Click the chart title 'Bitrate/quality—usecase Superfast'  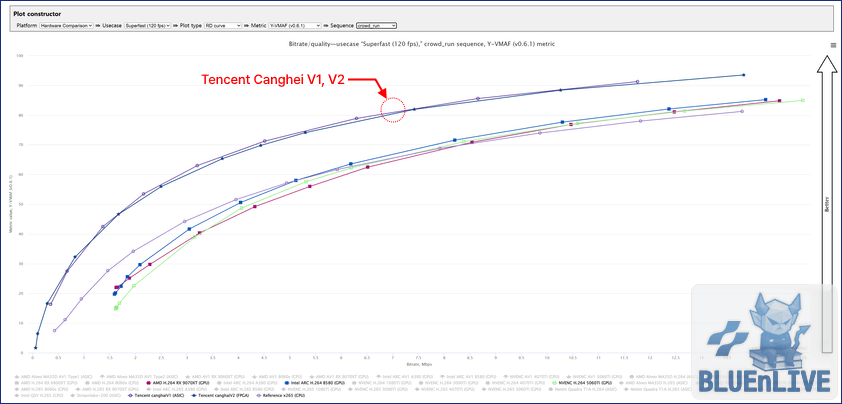[421, 44]
